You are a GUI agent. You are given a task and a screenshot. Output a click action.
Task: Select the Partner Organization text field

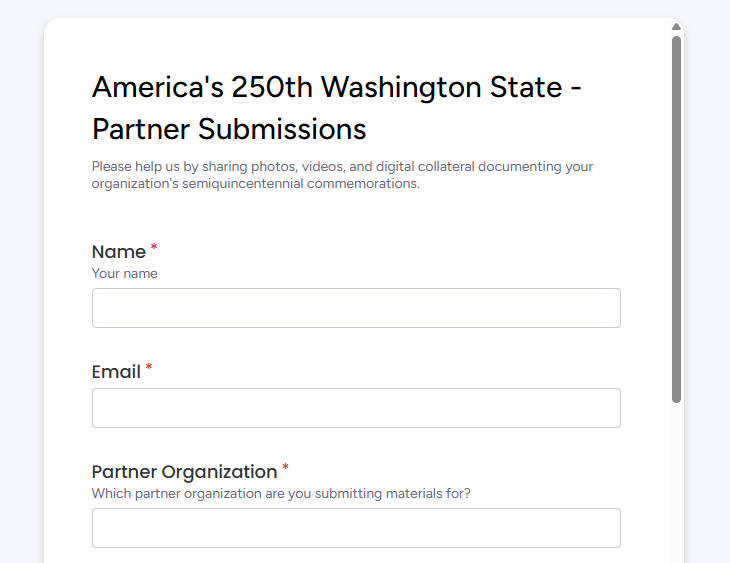(356, 528)
